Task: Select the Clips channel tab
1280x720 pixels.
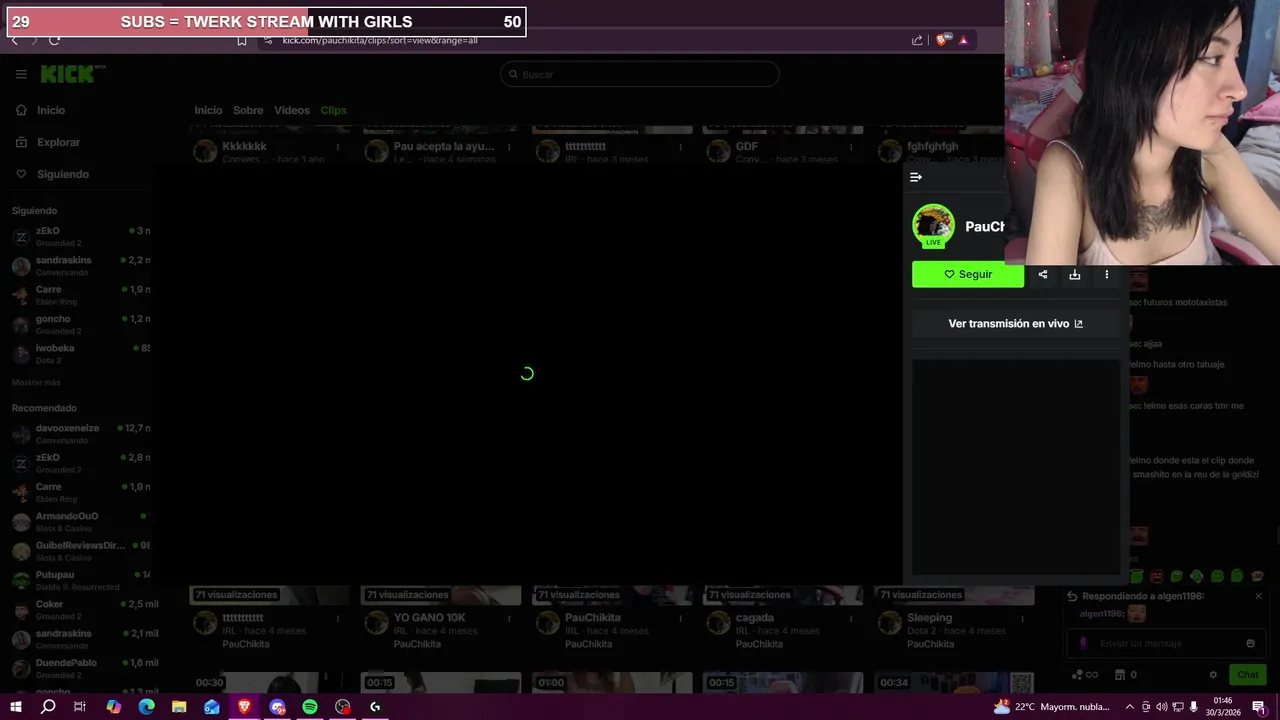Action: (x=333, y=110)
